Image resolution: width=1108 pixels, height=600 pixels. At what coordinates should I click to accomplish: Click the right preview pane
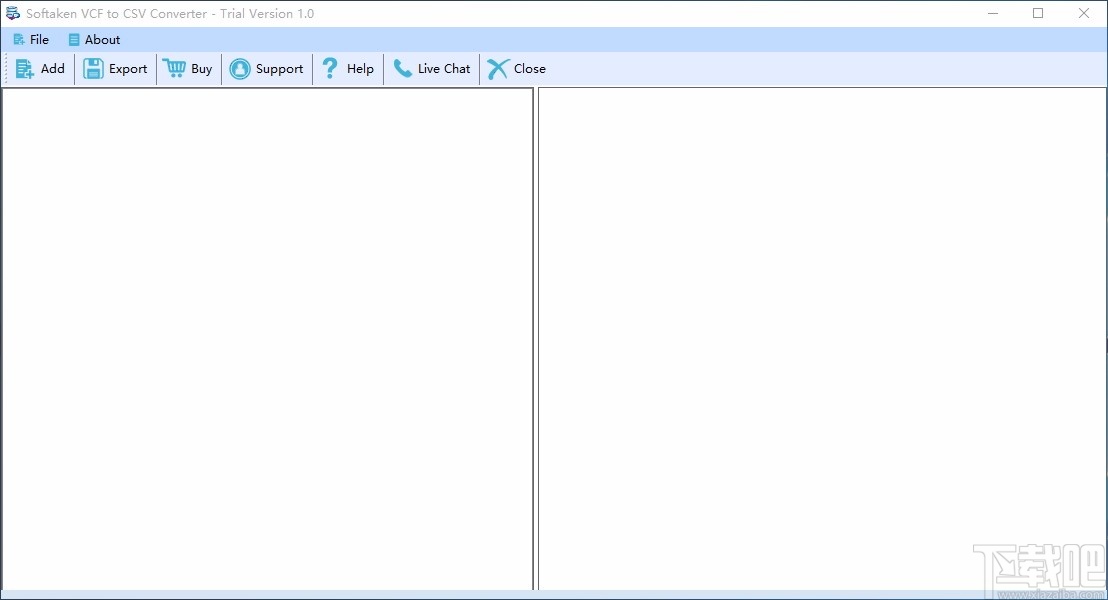coord(820,340)
